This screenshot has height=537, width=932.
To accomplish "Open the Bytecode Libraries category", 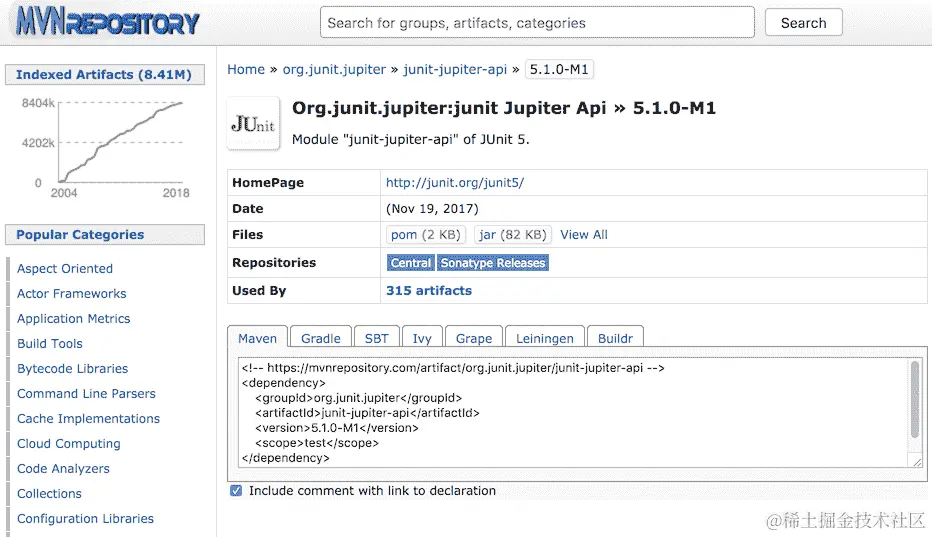I will point(73,368).
